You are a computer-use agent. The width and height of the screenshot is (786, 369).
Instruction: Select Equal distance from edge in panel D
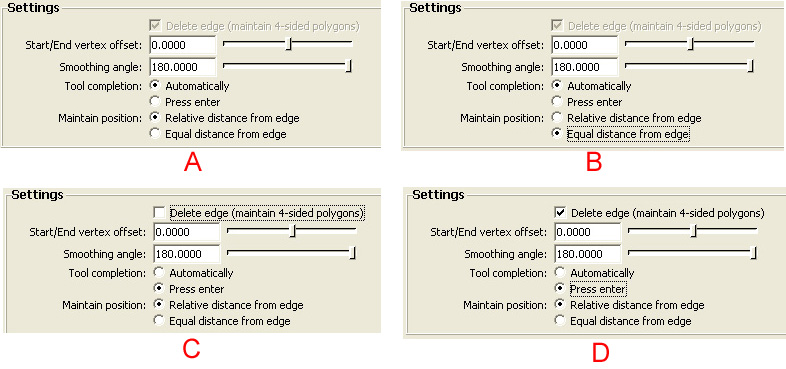561,321
